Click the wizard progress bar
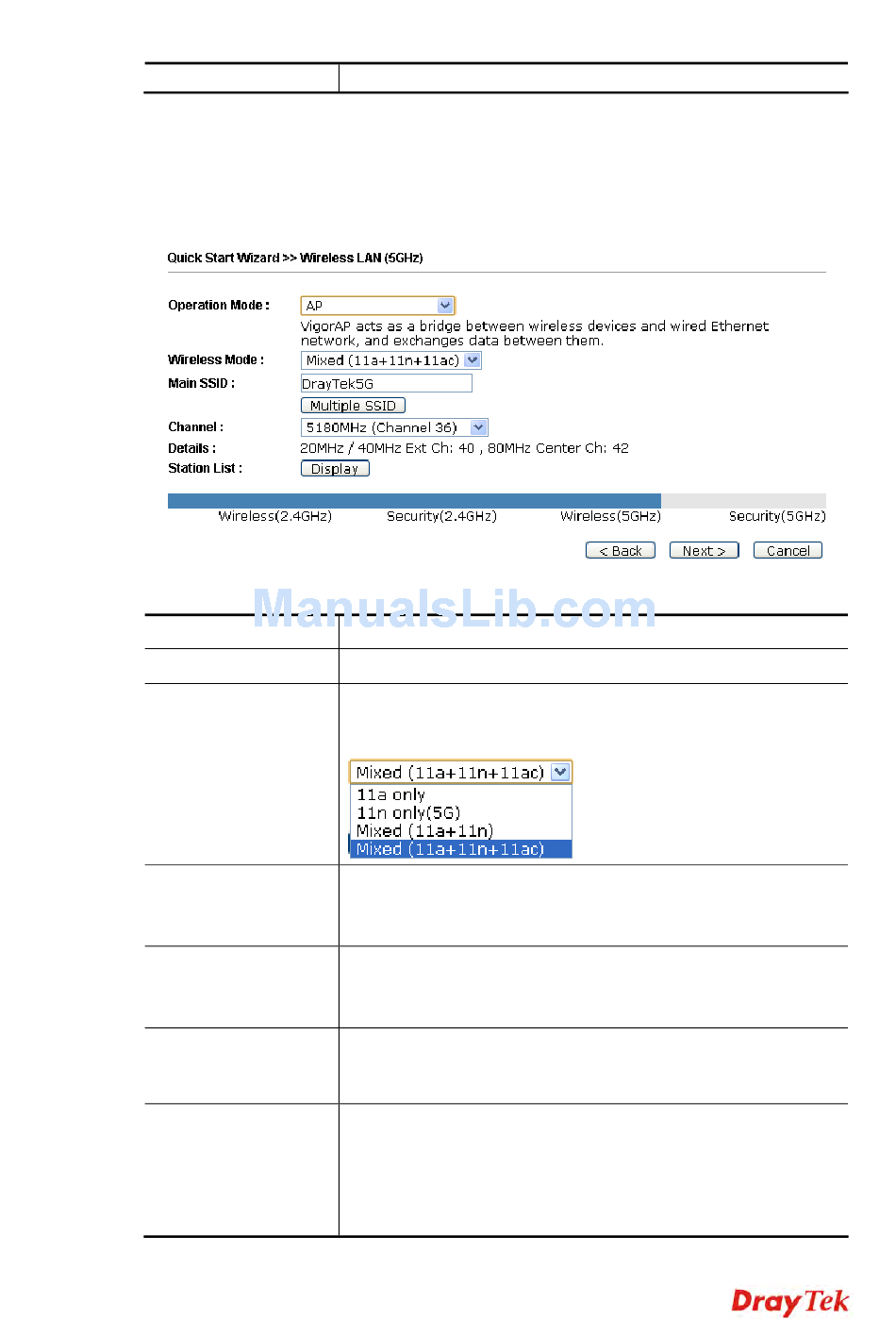Viewport: 896px width, 1319px height. [x=497, y=501]
